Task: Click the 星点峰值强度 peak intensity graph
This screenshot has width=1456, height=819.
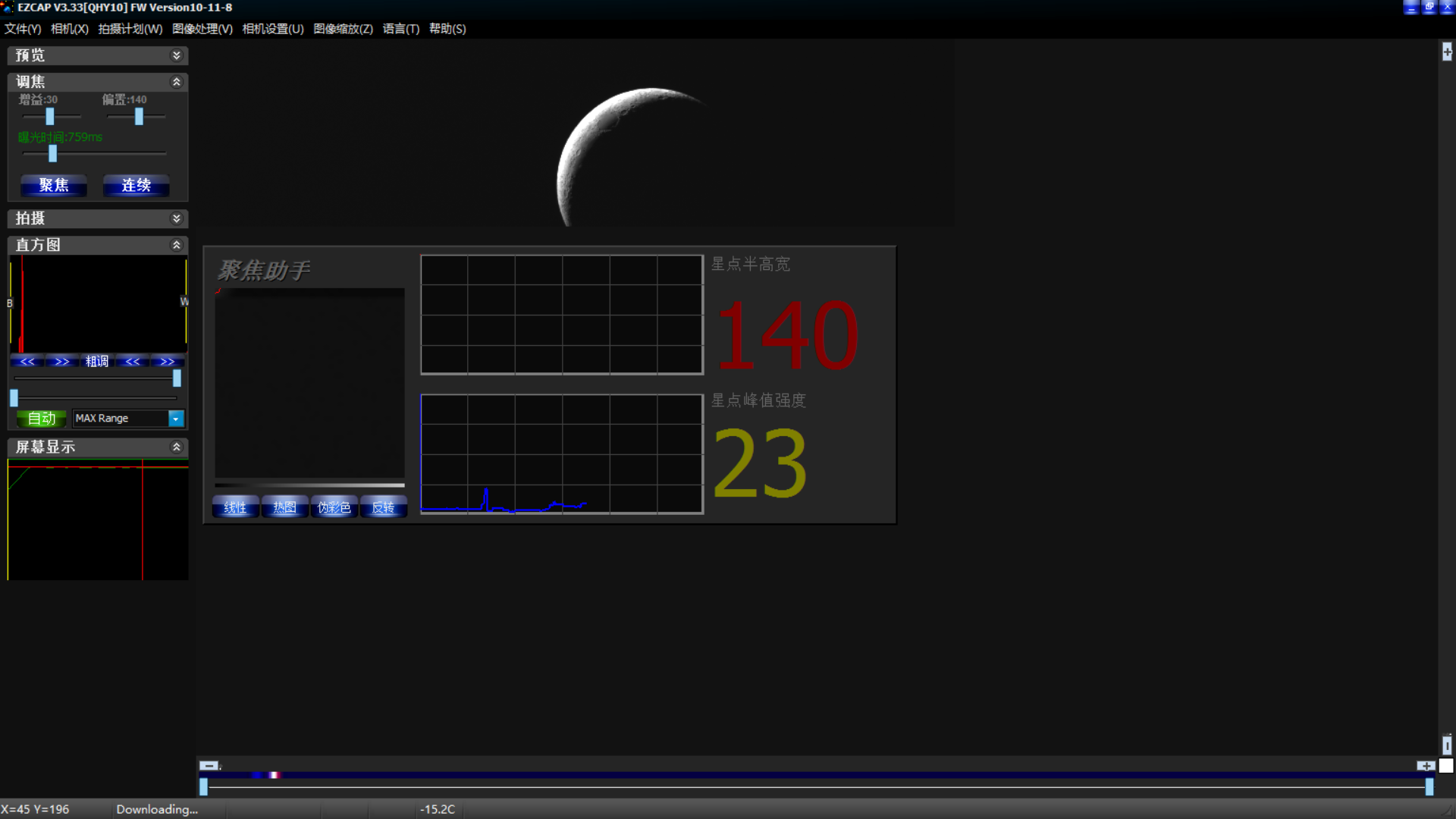Action: click(x=562, y=454)
